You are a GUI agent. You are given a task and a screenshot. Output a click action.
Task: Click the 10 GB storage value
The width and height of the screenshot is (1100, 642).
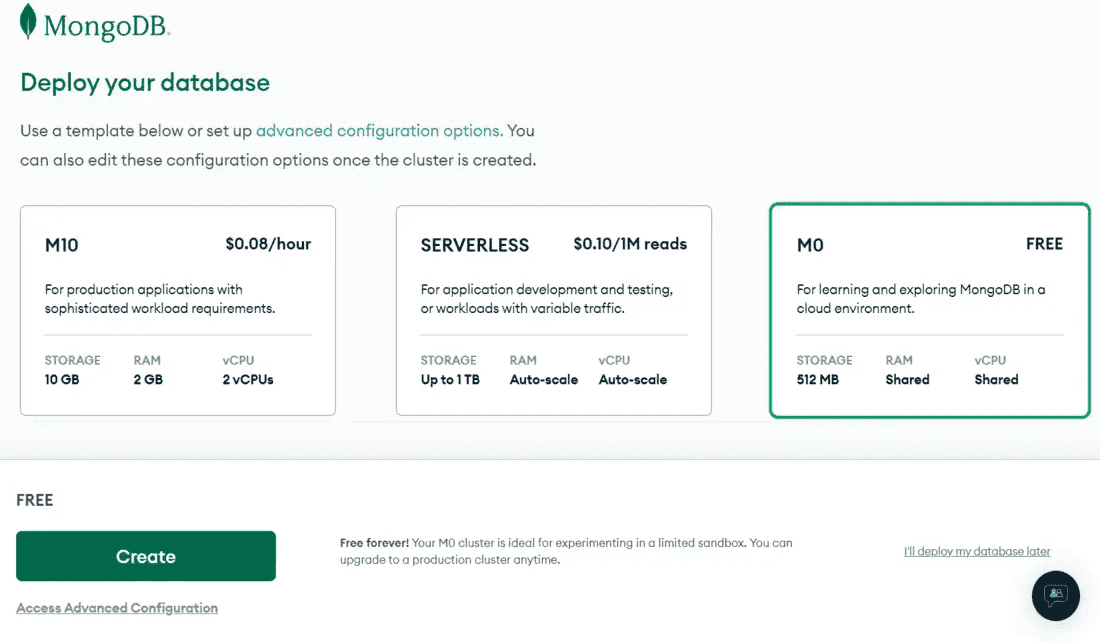pyautogui.click(x=62, y=380)
